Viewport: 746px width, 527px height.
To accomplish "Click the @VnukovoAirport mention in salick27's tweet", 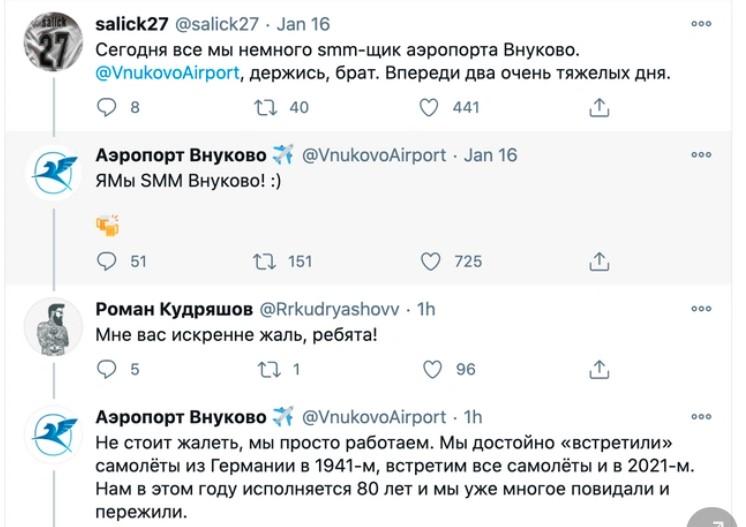I will click(x=166, y=72).
